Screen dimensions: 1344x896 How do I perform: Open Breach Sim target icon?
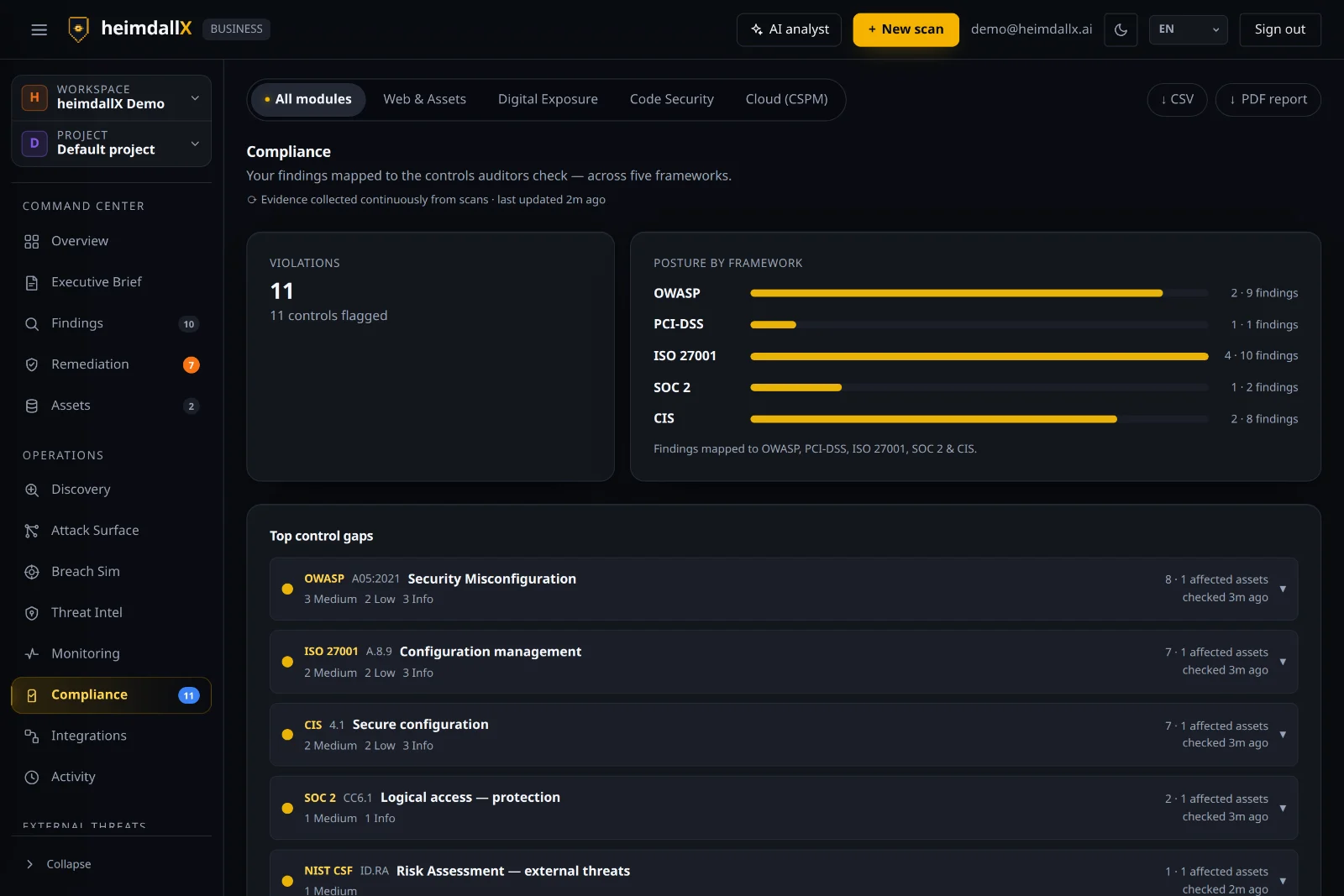pos(32,573)
